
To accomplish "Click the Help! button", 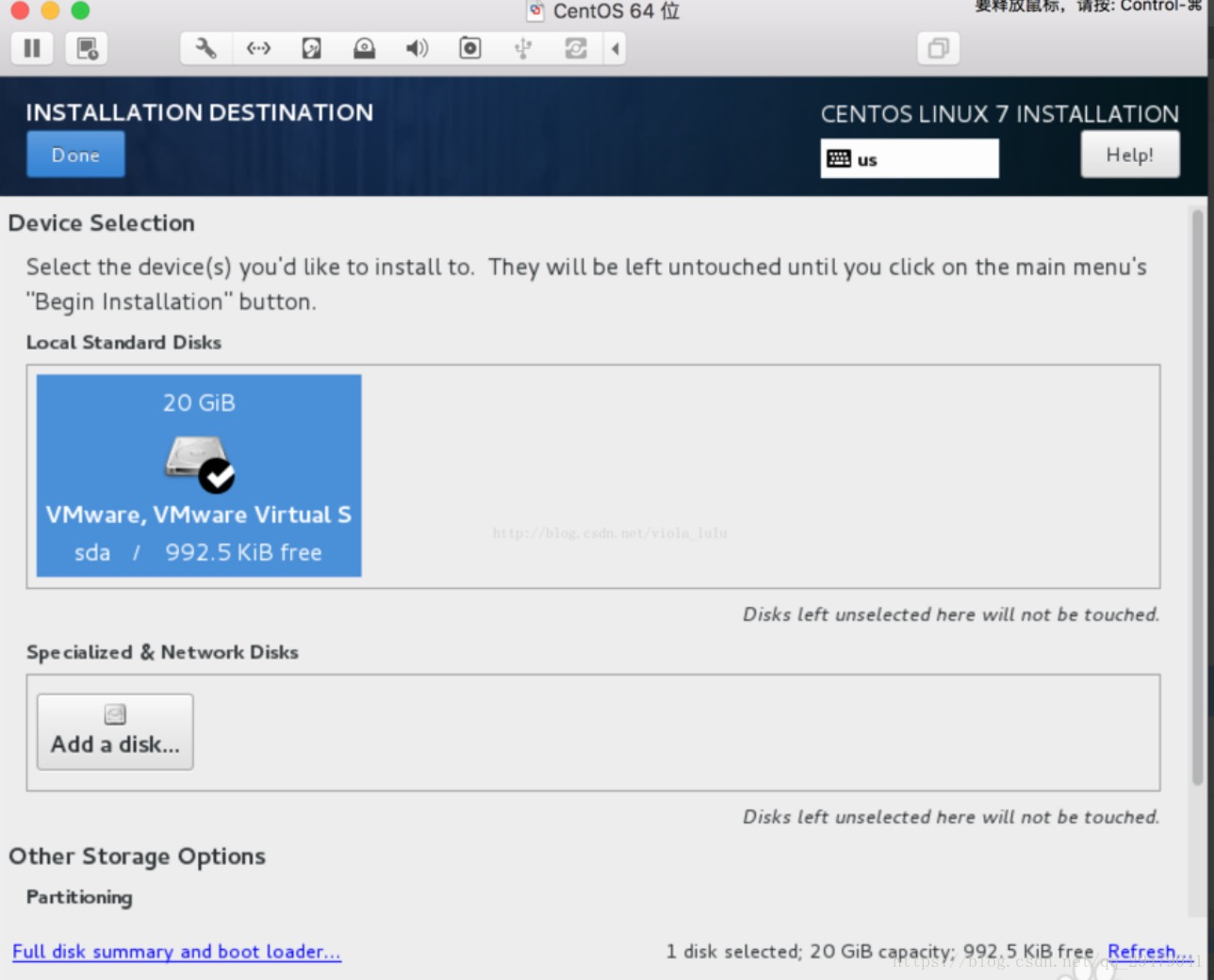I will 1129,155.
